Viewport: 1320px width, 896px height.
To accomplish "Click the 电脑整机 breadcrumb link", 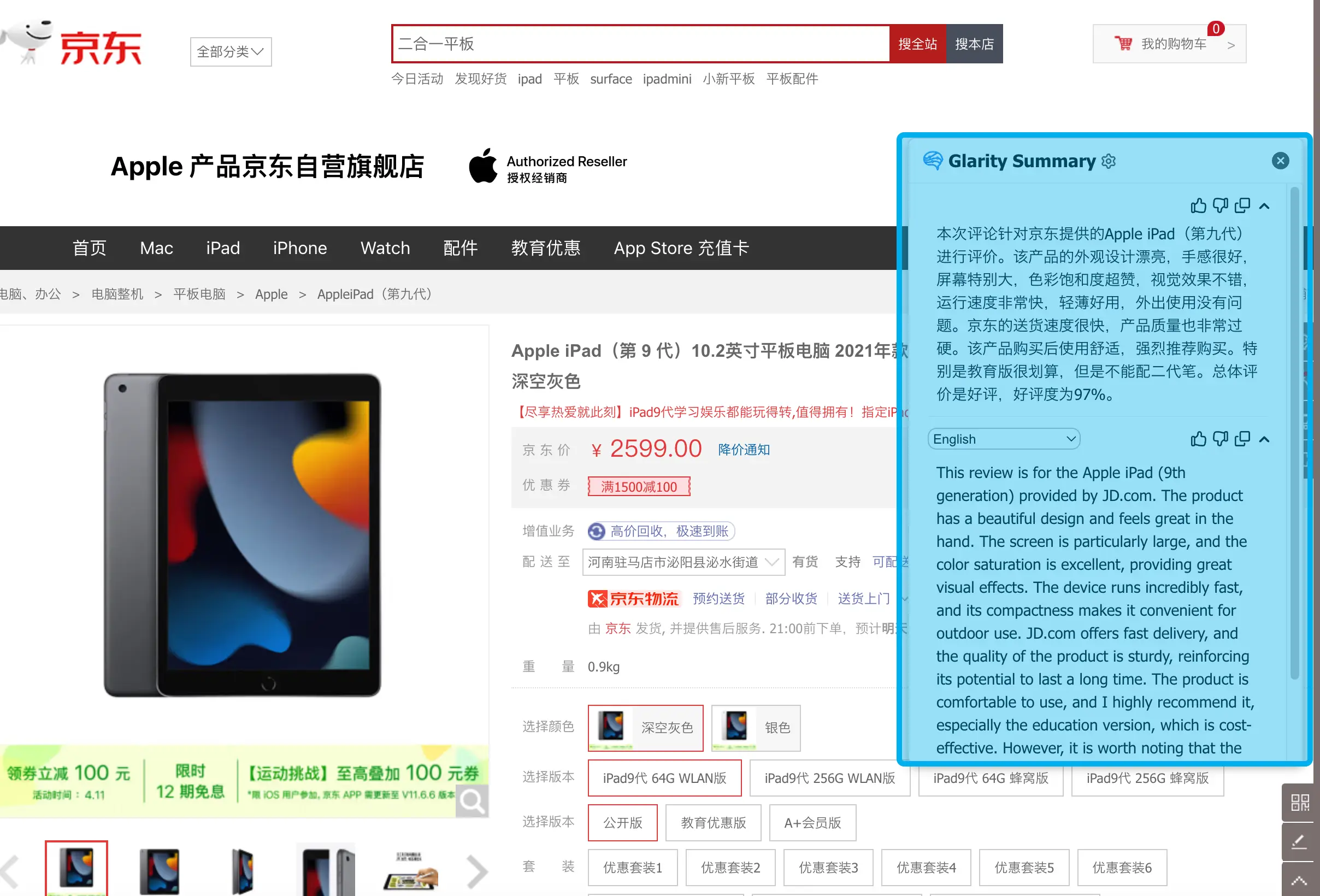I will 117,294.
